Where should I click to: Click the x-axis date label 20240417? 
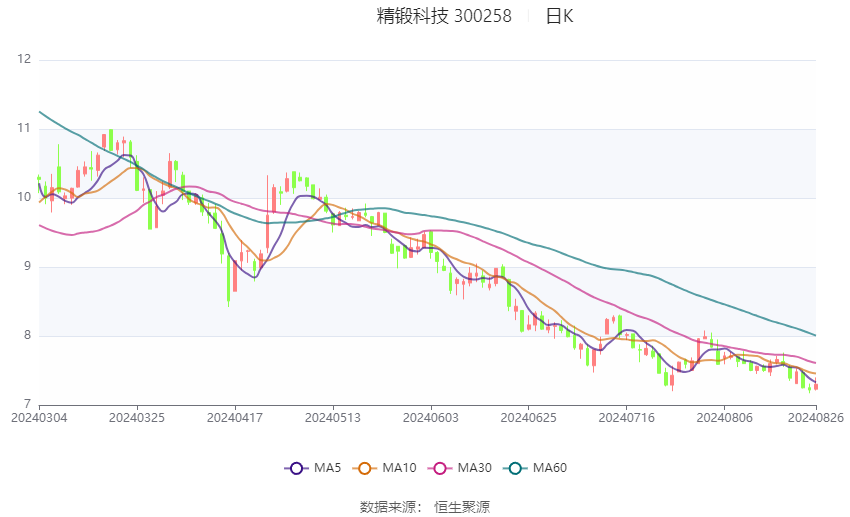(235, 418)
